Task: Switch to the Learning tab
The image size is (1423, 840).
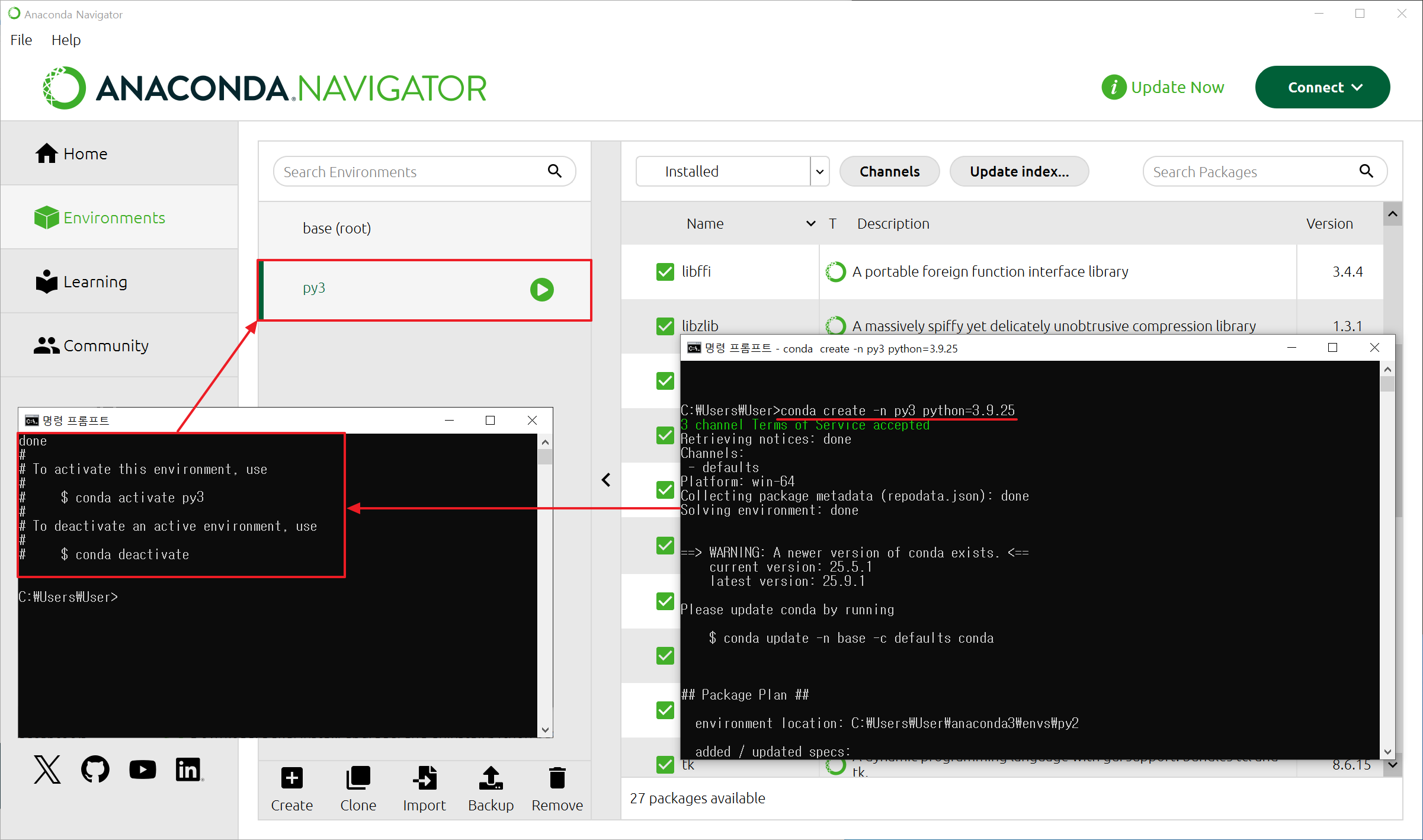Action: 95,282
